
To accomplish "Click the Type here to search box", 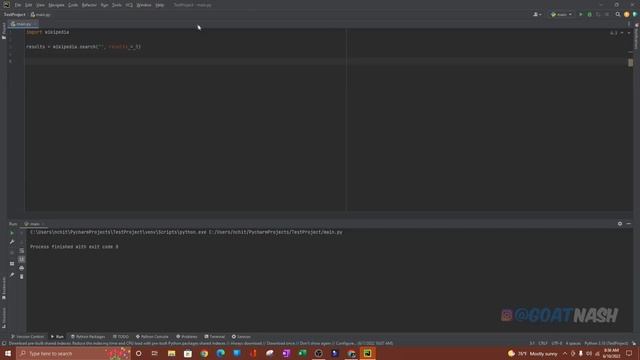I will (73, 353).
